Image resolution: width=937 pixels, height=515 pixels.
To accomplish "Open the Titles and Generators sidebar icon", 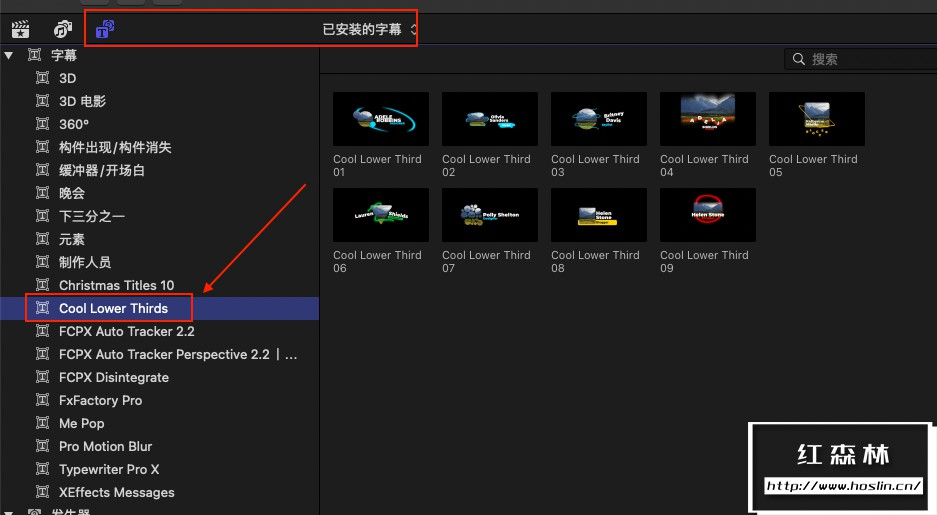I will tap(105, 29).
